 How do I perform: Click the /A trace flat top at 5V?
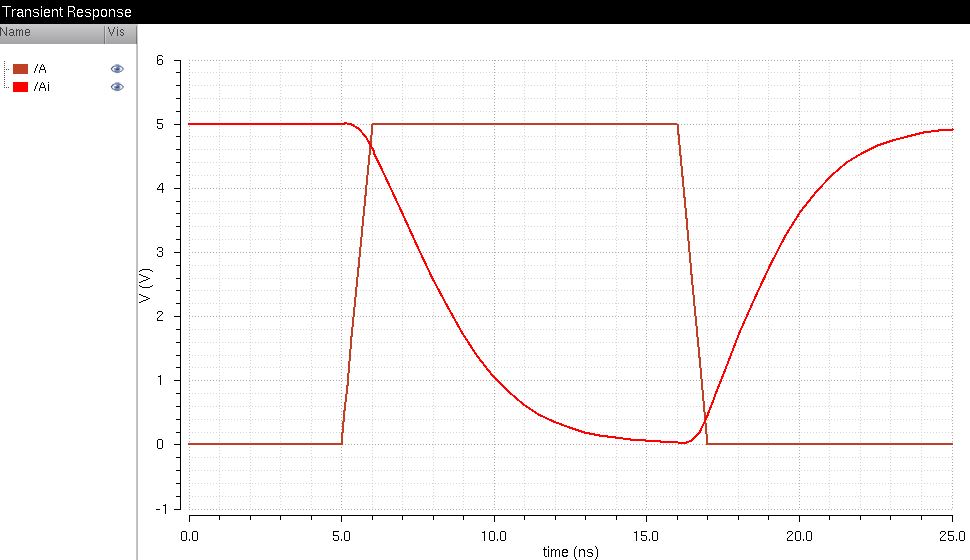click(x=525, y=124)
